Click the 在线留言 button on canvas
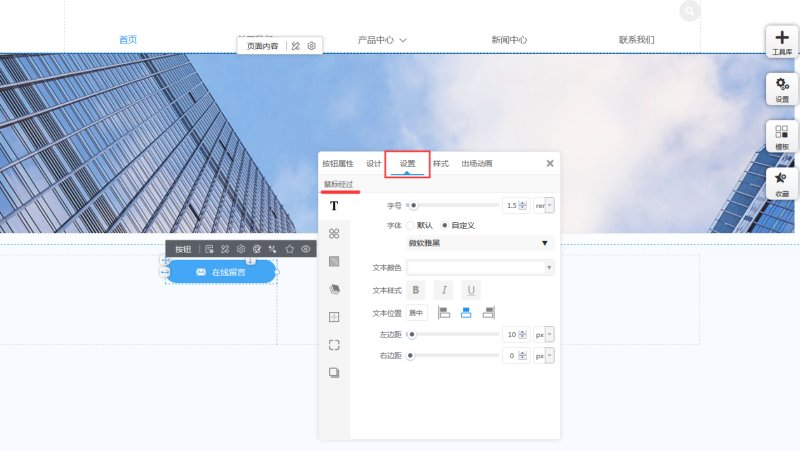The image size is (800, 450). pos(221,272)
